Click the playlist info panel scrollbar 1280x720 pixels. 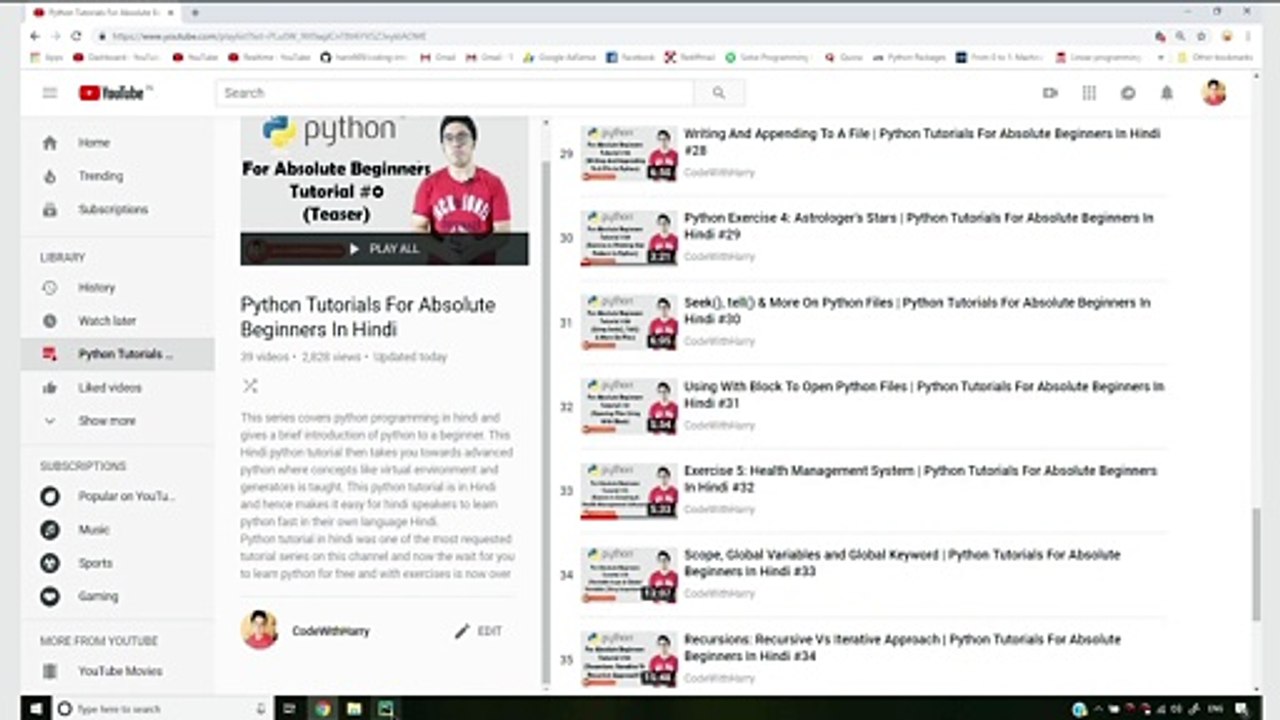pyautogui.click(x=545, y=420)
